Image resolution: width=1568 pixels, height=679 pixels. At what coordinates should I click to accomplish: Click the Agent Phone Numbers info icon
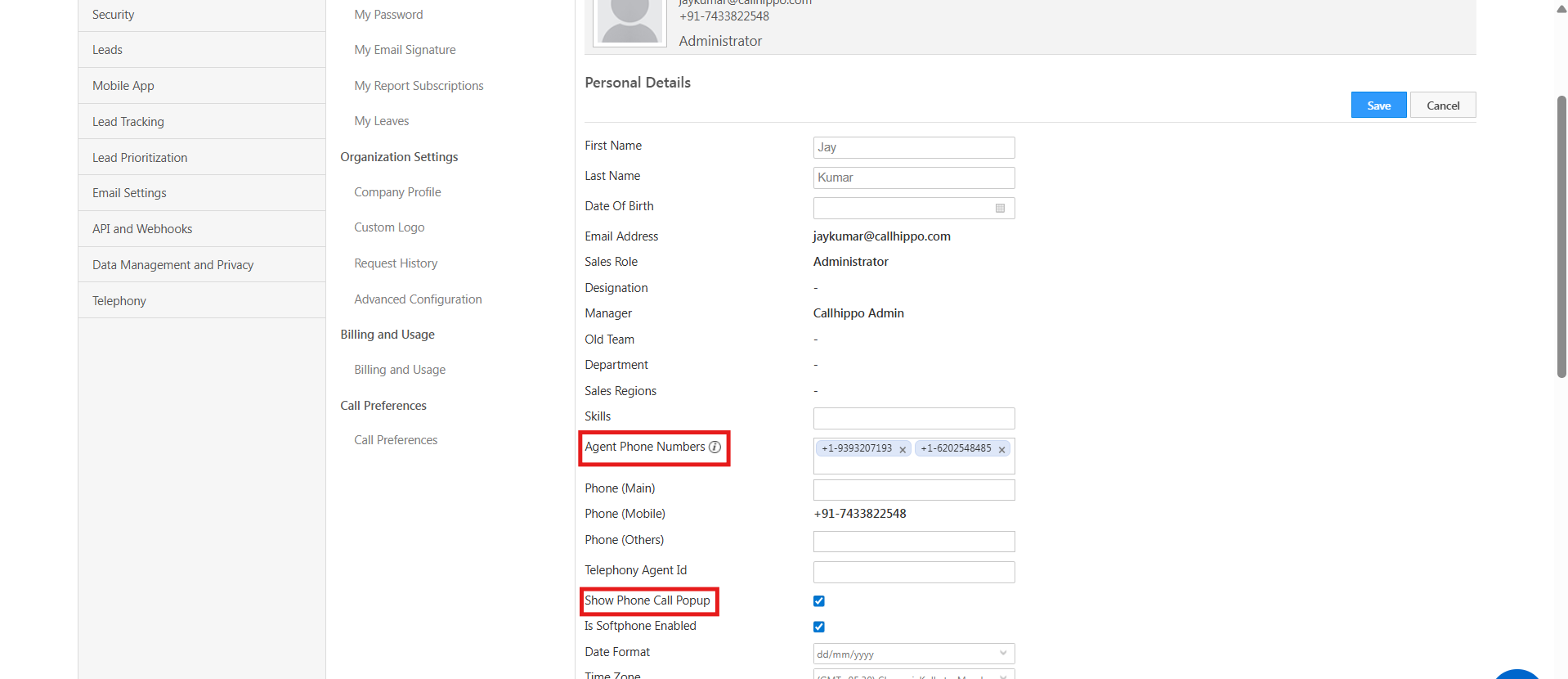(x=715, y=447)
